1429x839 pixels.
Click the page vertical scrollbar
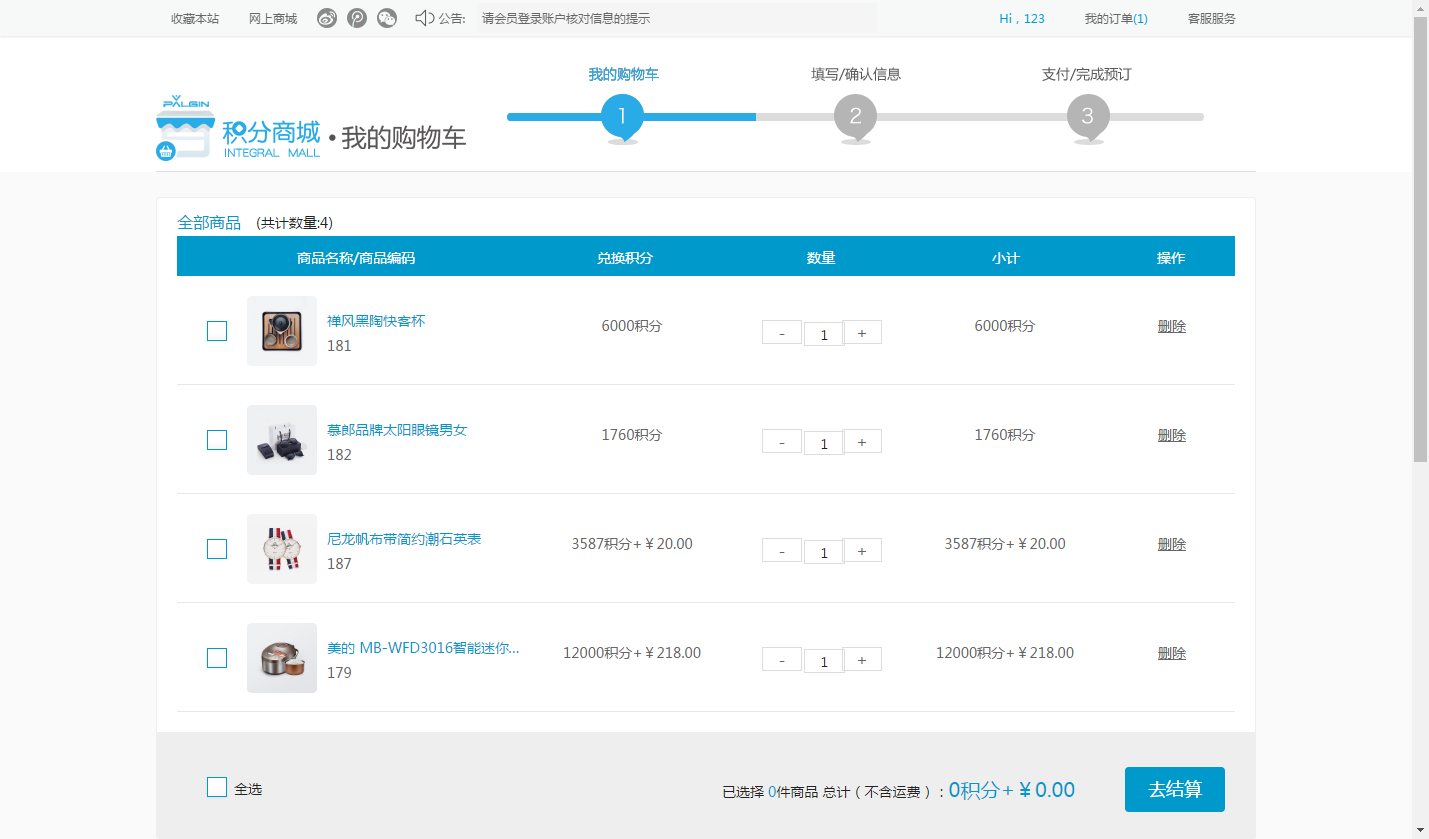1420,240
